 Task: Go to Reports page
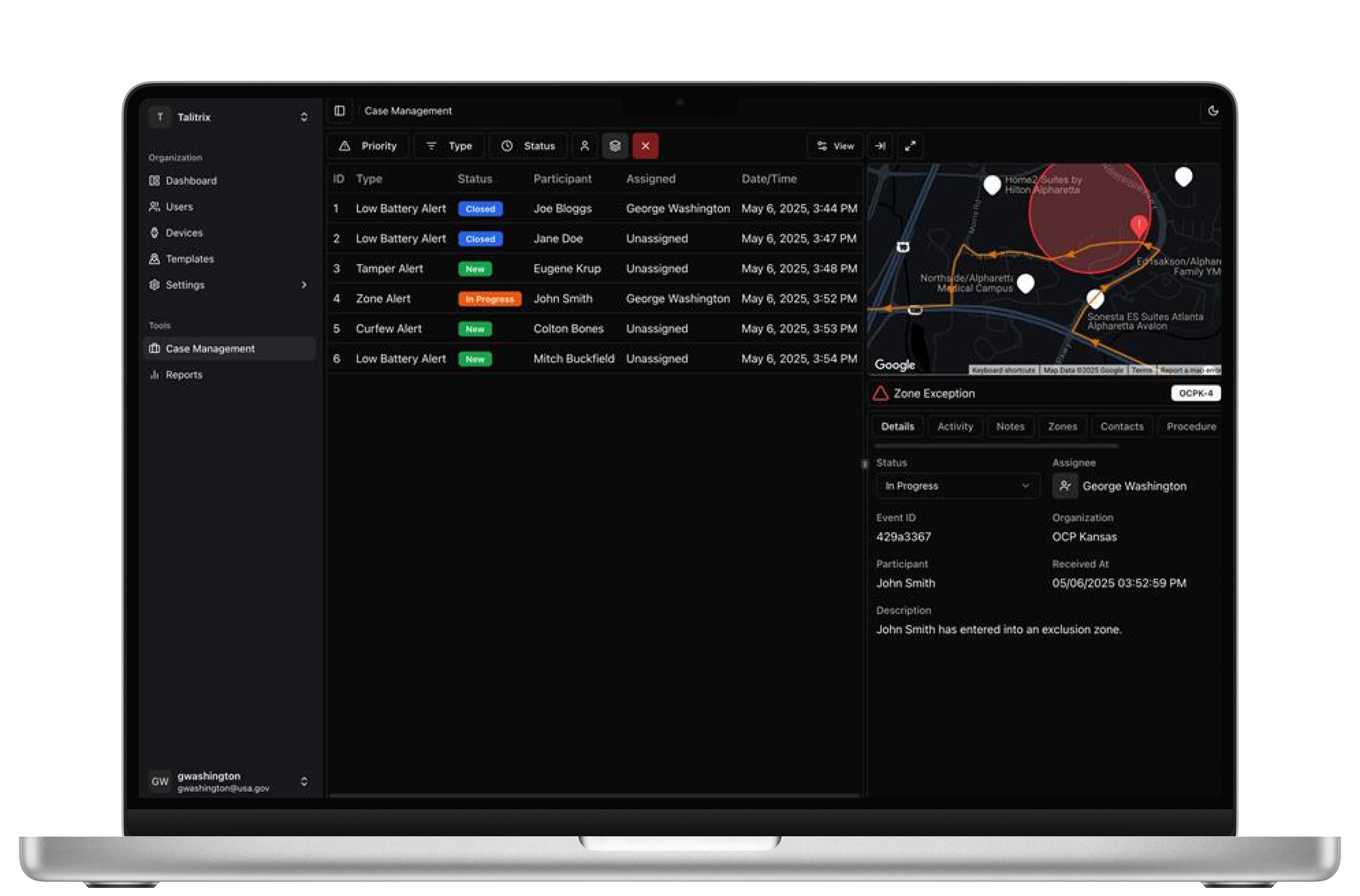click(x=183, y=375)
